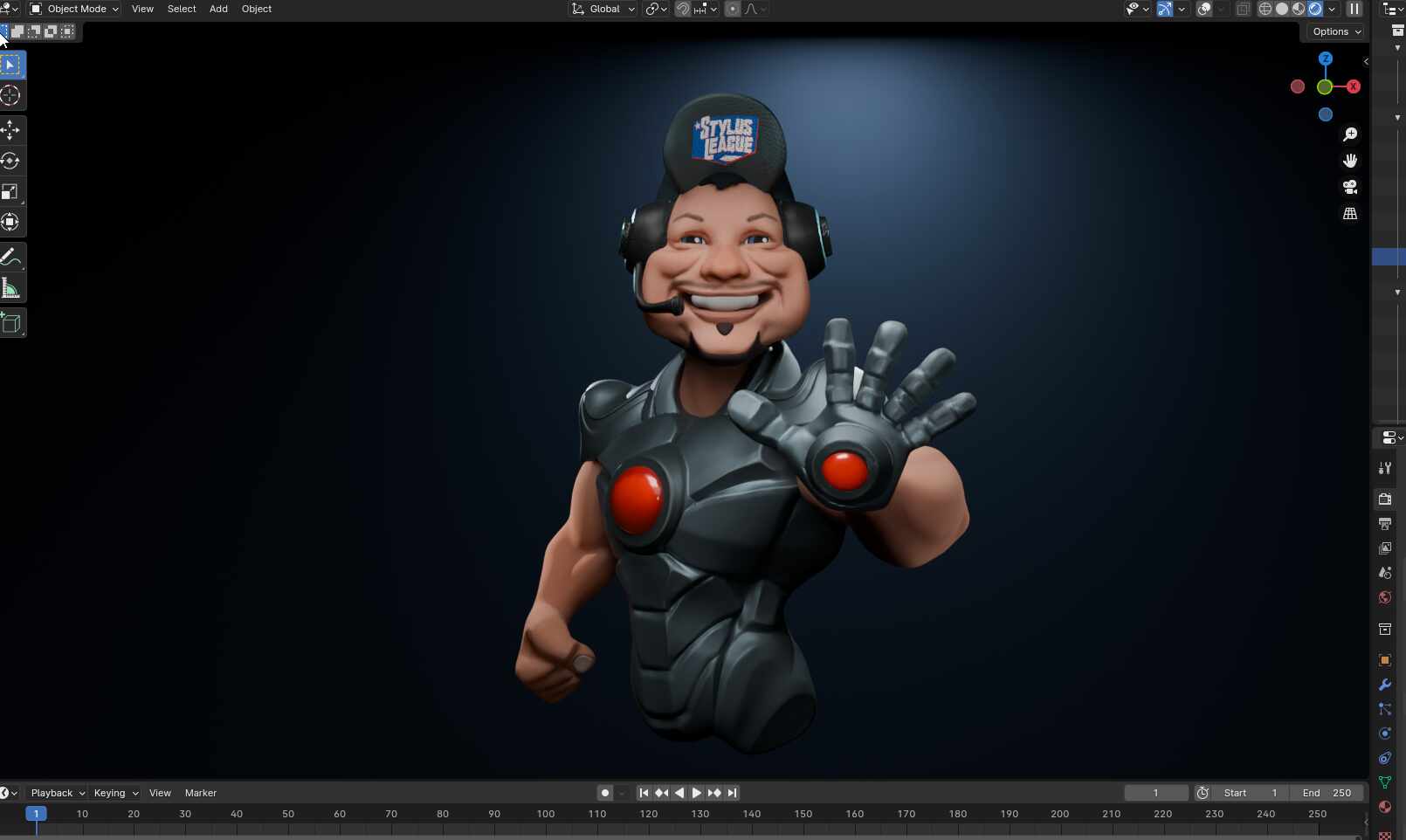The image size is (1406, 840).
Task: Open the Render properties tab
Action: (1385, 499)
